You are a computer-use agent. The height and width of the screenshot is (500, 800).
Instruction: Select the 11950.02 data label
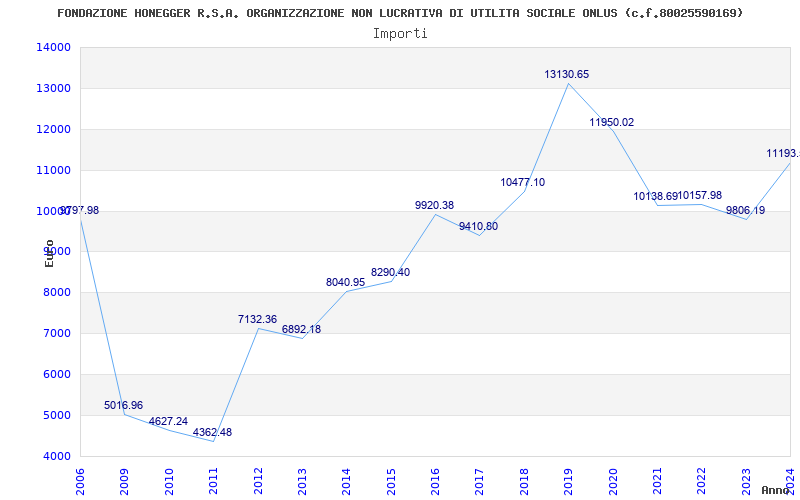coord(611,122)
